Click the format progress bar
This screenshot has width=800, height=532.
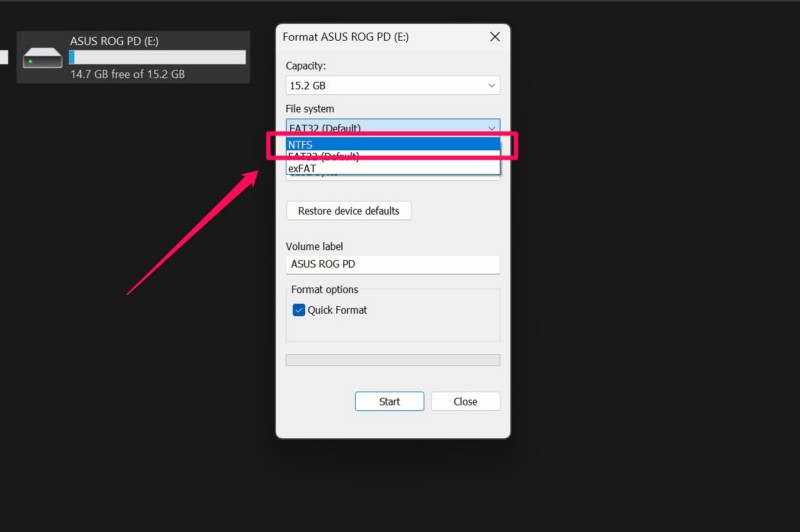pyautogui.click(x=392, y=360)
